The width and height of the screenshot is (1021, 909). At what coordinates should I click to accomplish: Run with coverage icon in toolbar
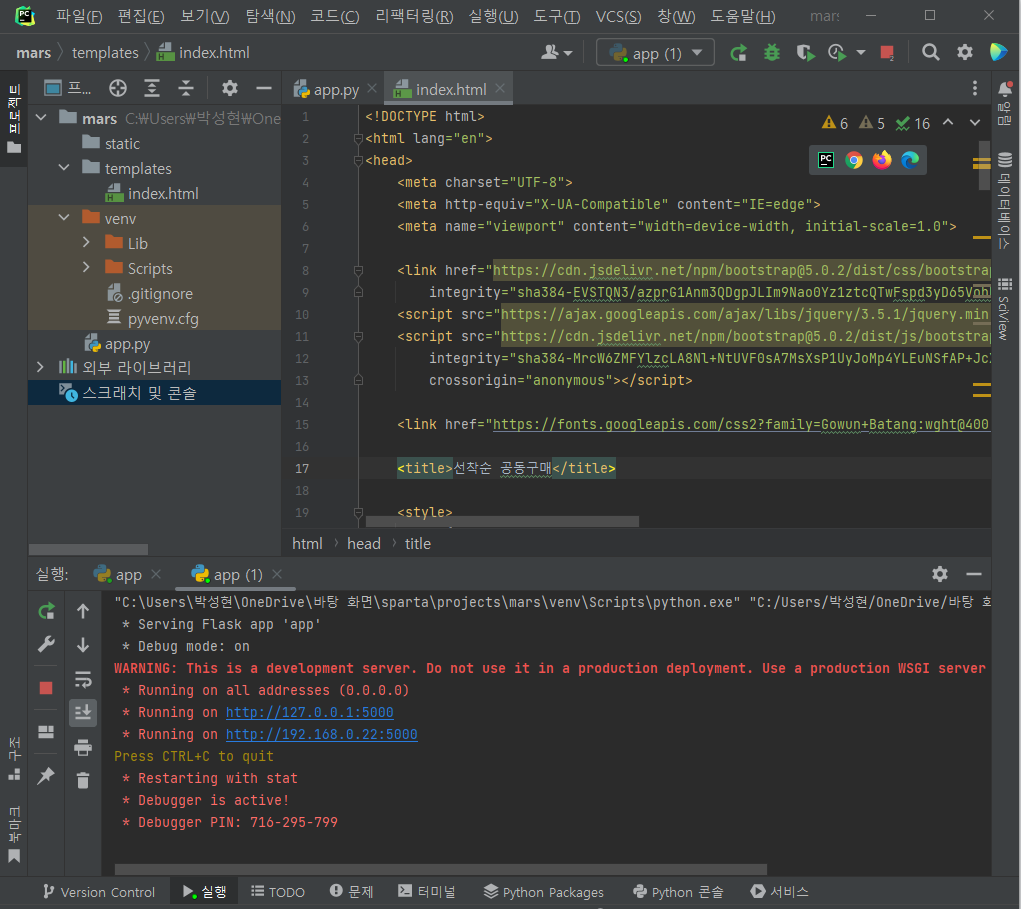tap(805, 53)
